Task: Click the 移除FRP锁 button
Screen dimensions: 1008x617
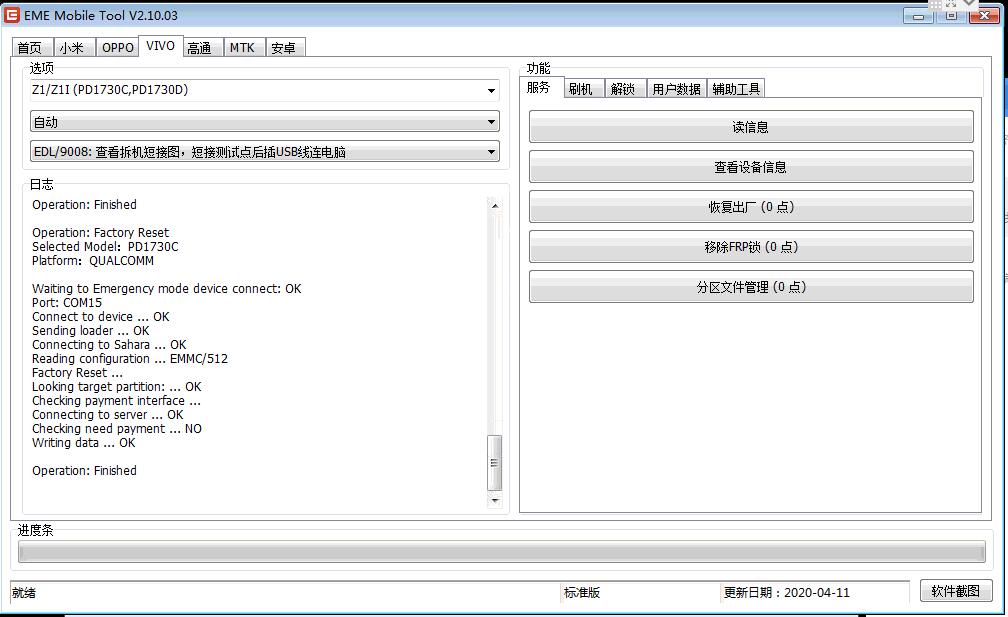Action: point(750,247)
